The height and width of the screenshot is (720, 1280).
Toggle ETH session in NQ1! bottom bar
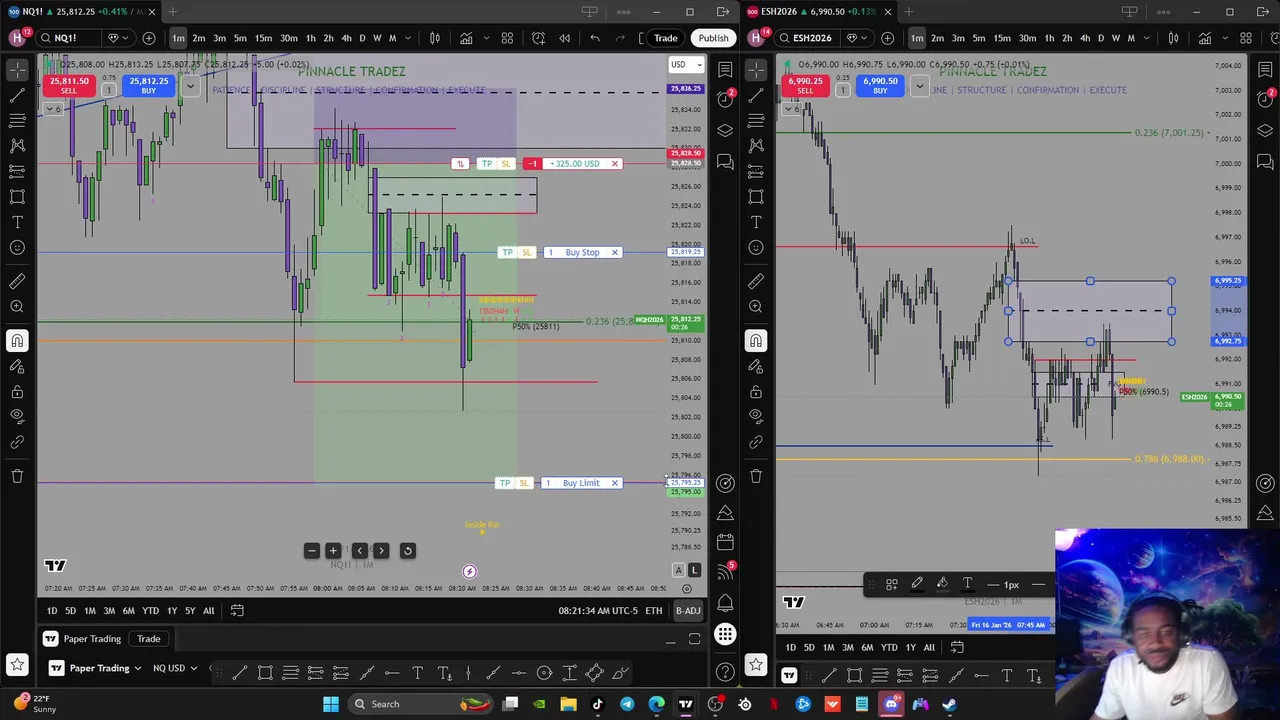pos(654,611)
